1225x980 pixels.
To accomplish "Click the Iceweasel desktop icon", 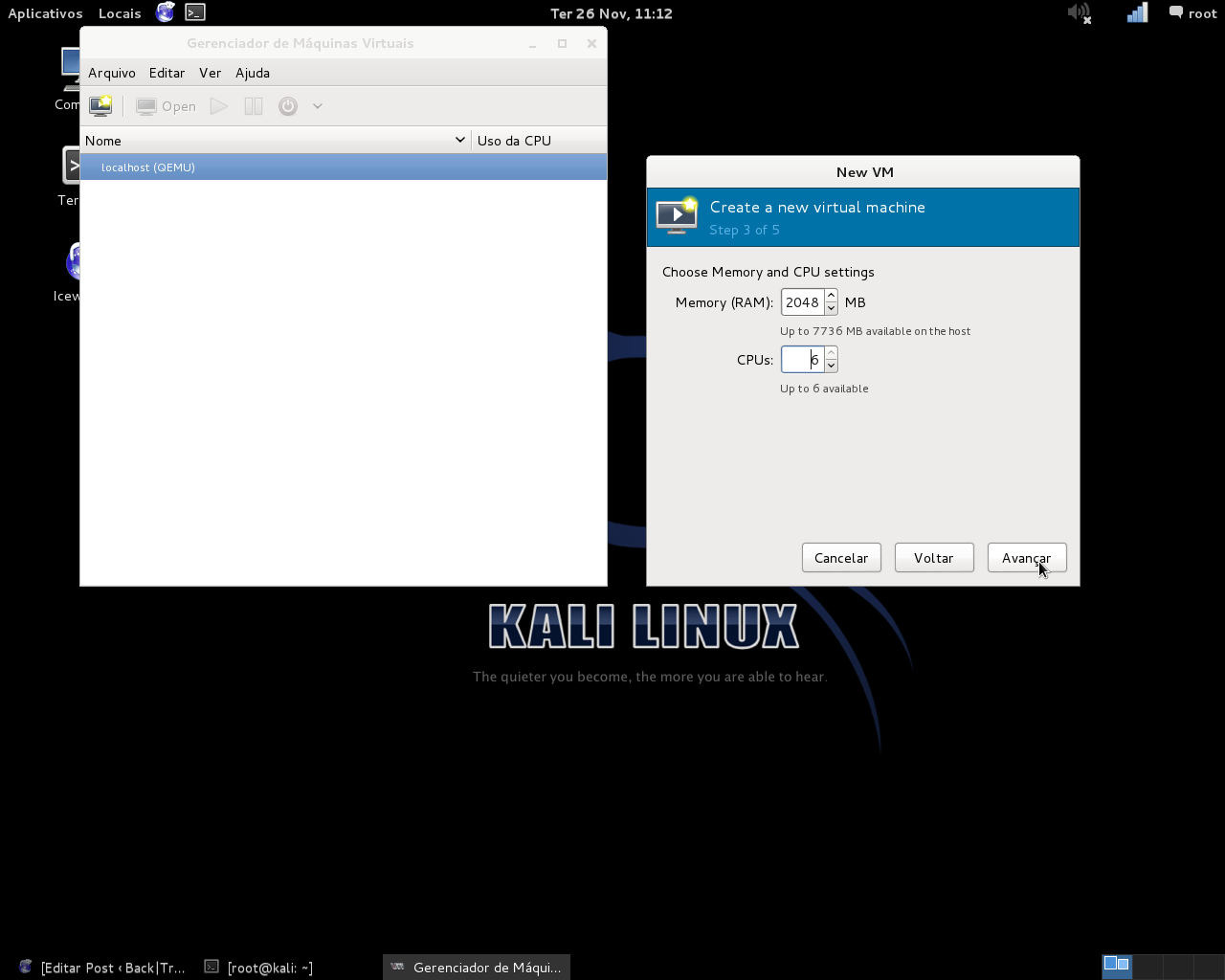I will (68, 273).
